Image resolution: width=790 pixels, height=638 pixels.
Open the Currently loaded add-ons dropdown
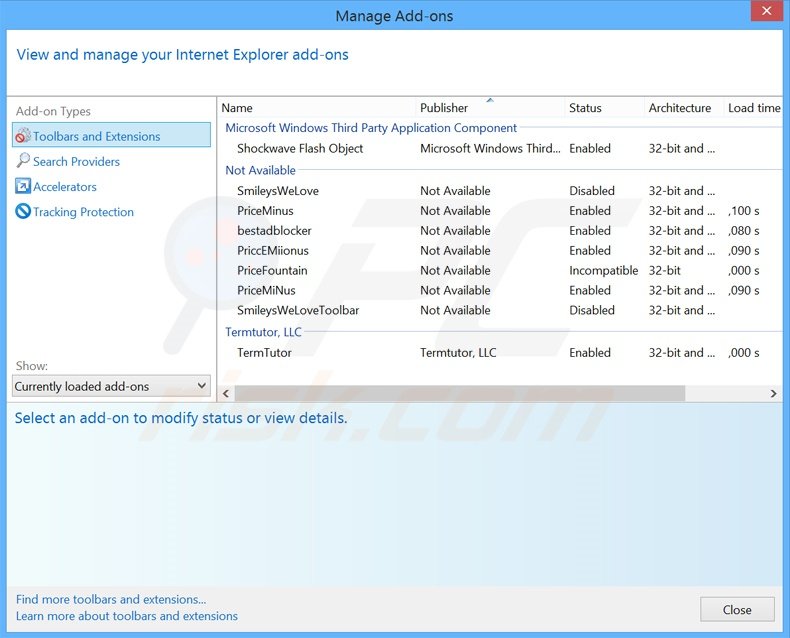click(x=111, y=386)
